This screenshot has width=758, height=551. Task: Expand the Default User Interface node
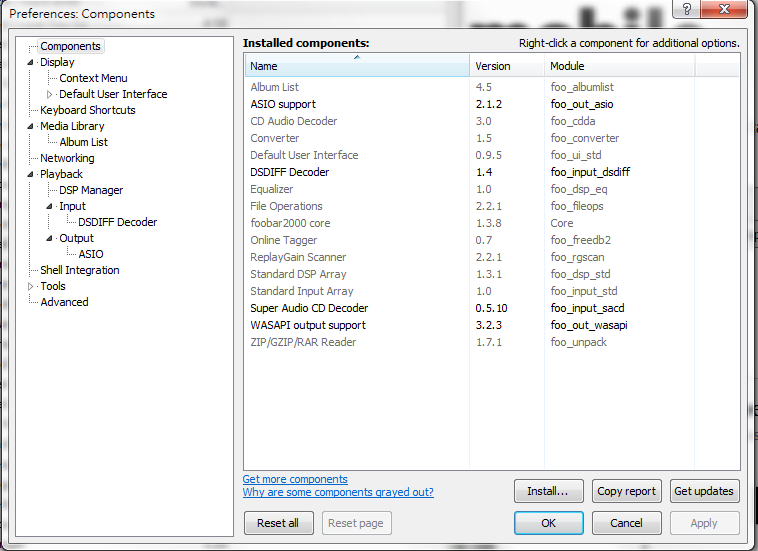[49, 94]
